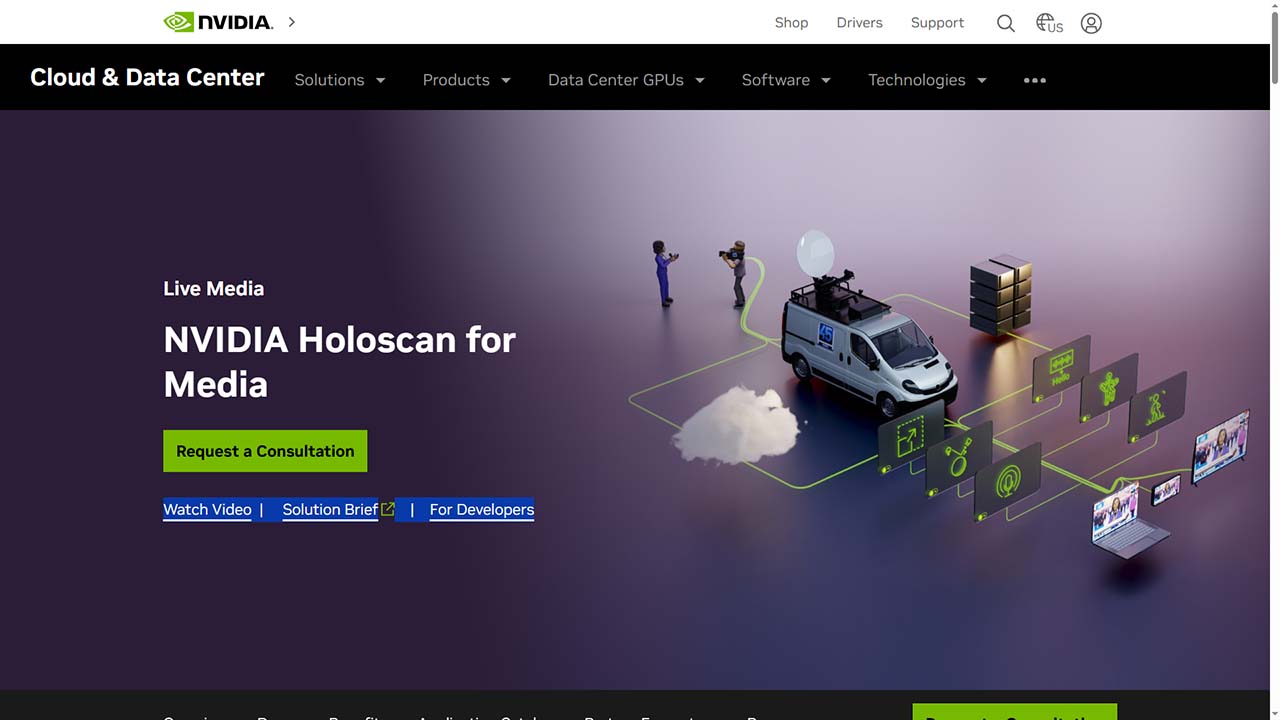1280x720 pixels.
Task: Open the Drivers menu item
Action: pos(859,23)
